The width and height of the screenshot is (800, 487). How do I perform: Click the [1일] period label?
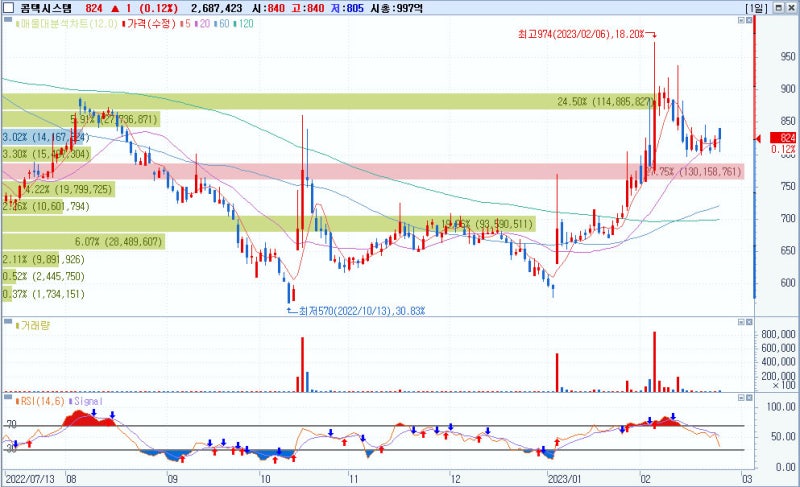pos(756,8)
